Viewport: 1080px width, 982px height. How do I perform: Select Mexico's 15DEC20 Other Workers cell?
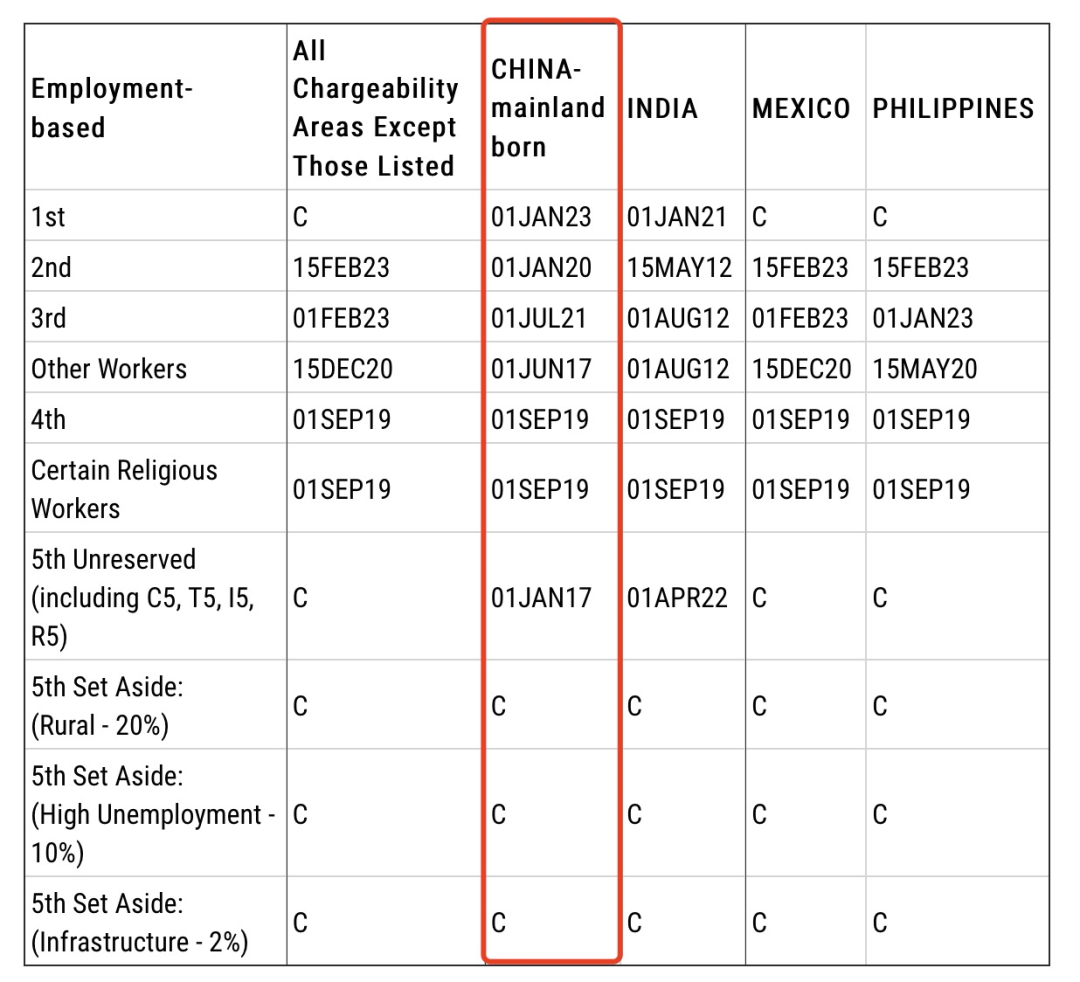pyautogui.click(x=801, y=369)
